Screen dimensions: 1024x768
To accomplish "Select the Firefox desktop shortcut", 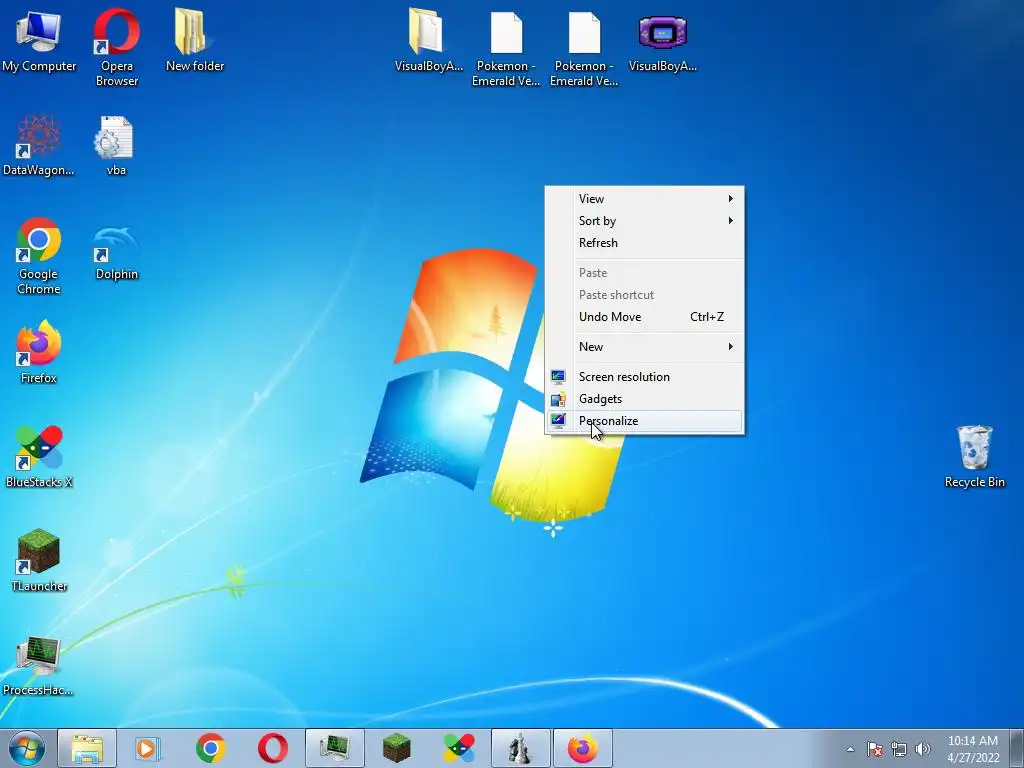I will 39,351.
